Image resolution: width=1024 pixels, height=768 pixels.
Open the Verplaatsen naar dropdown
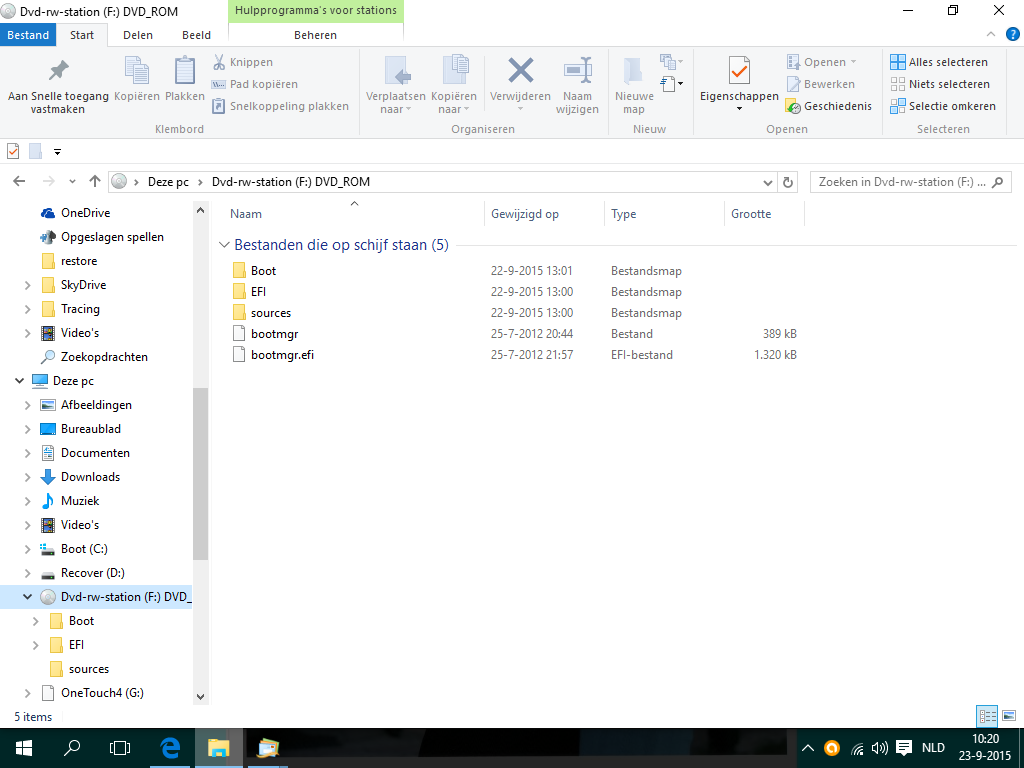[396, 103]
